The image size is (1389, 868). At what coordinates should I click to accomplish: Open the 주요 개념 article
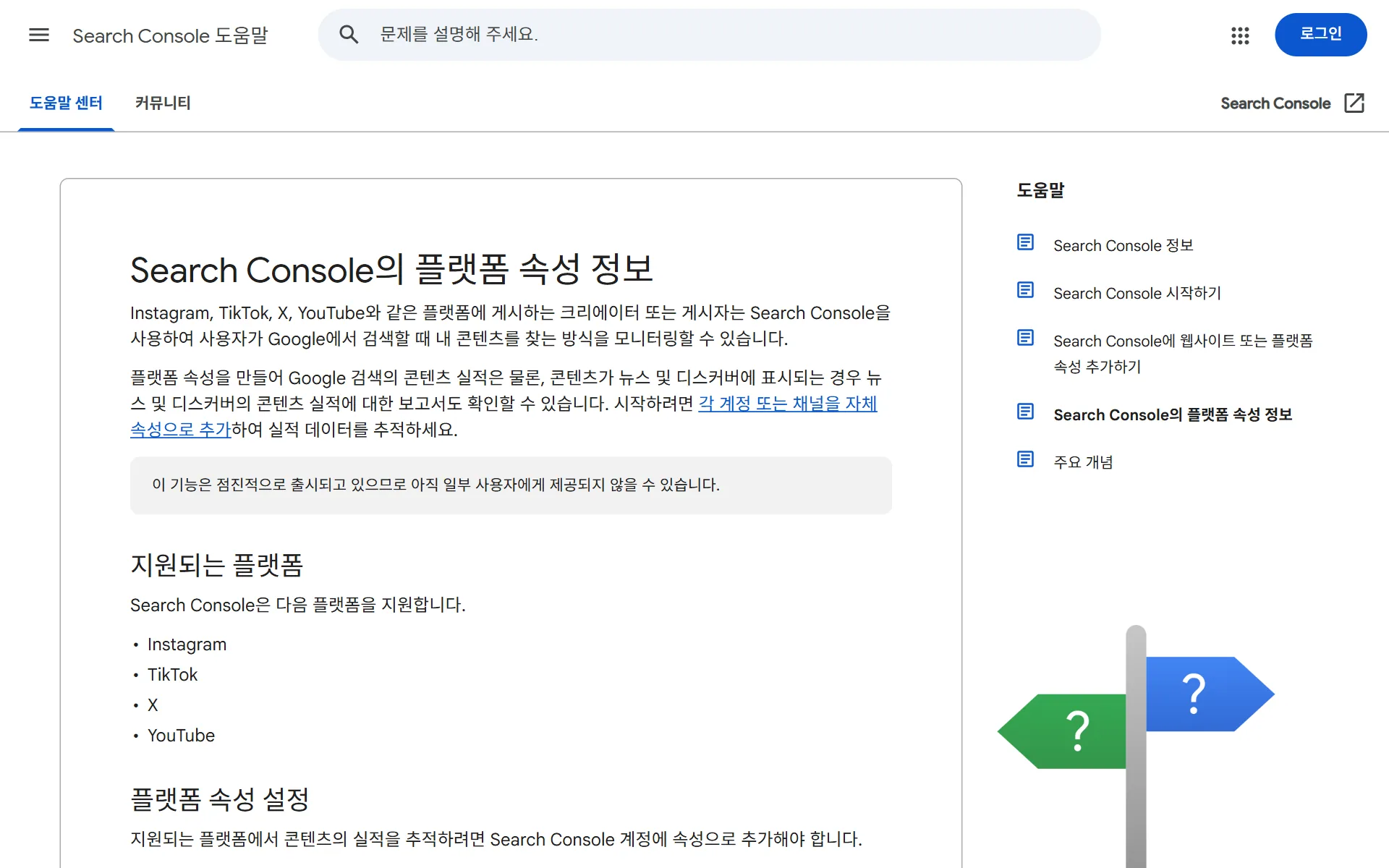click(1083, 462)
